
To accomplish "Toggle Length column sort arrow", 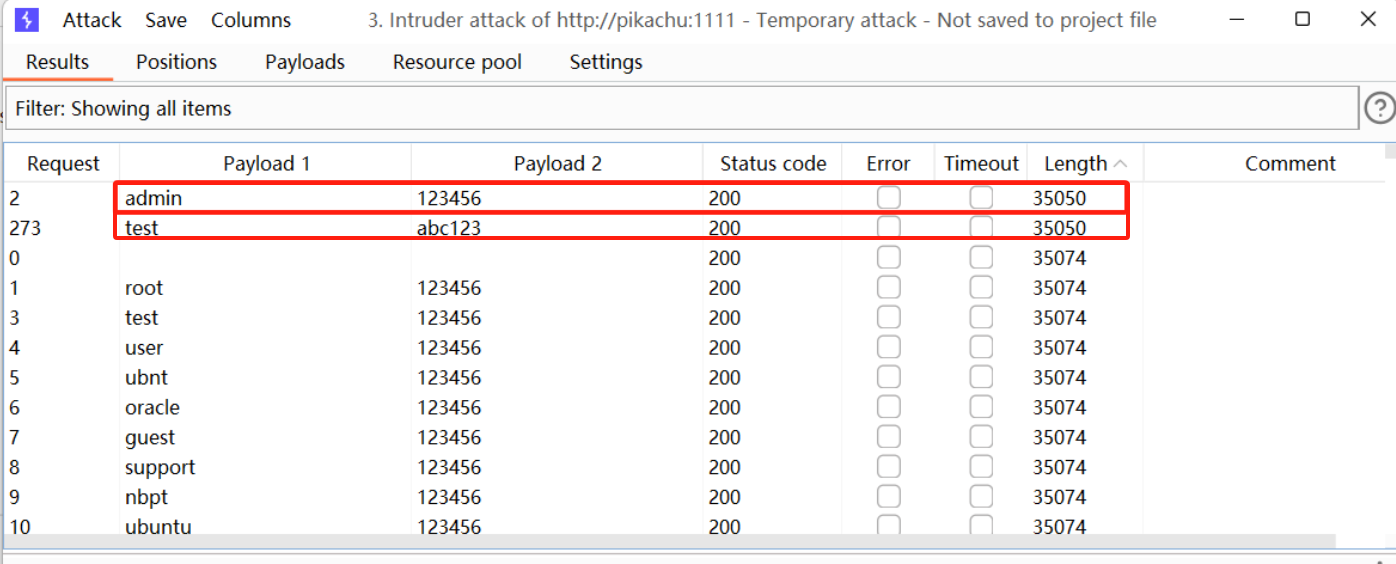I will 1120,164.
